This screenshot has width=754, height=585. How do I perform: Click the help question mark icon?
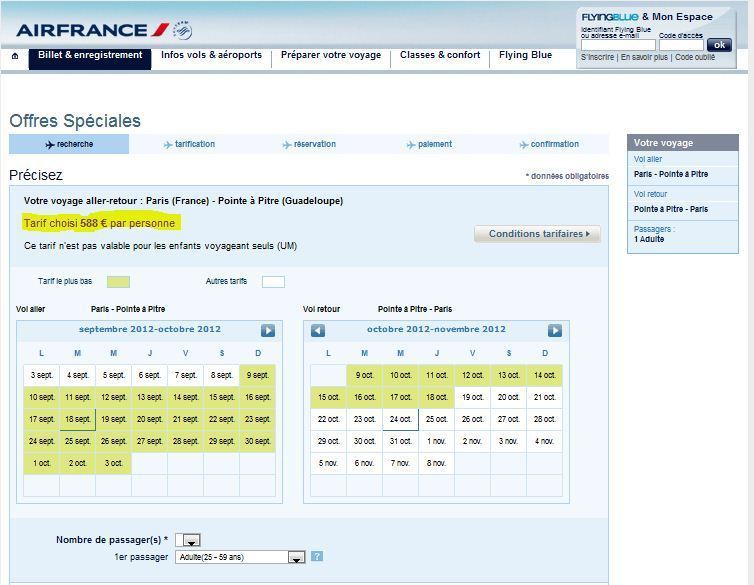(317, 557)
